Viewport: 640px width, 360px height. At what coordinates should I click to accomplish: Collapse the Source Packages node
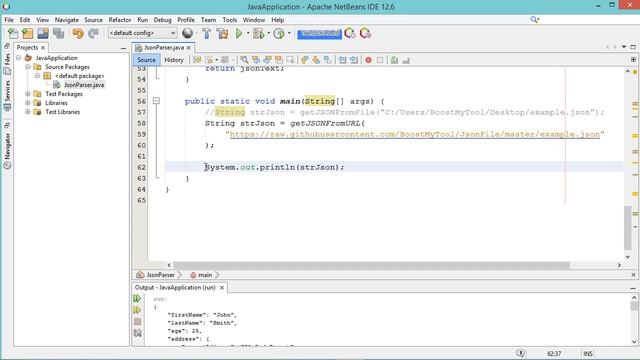tap(28, 67)
